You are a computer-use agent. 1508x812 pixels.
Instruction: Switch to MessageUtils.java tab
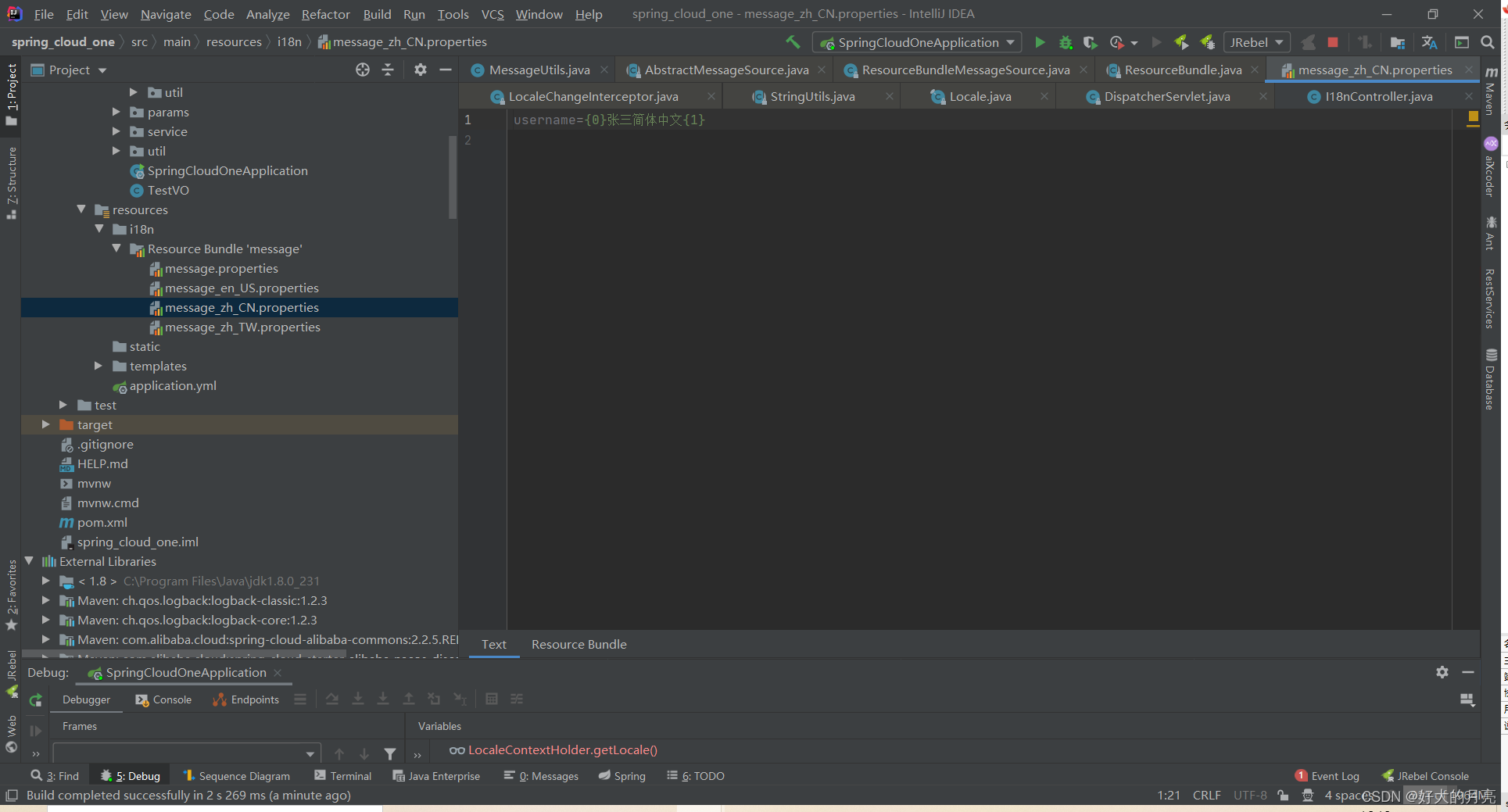(539, 70)
